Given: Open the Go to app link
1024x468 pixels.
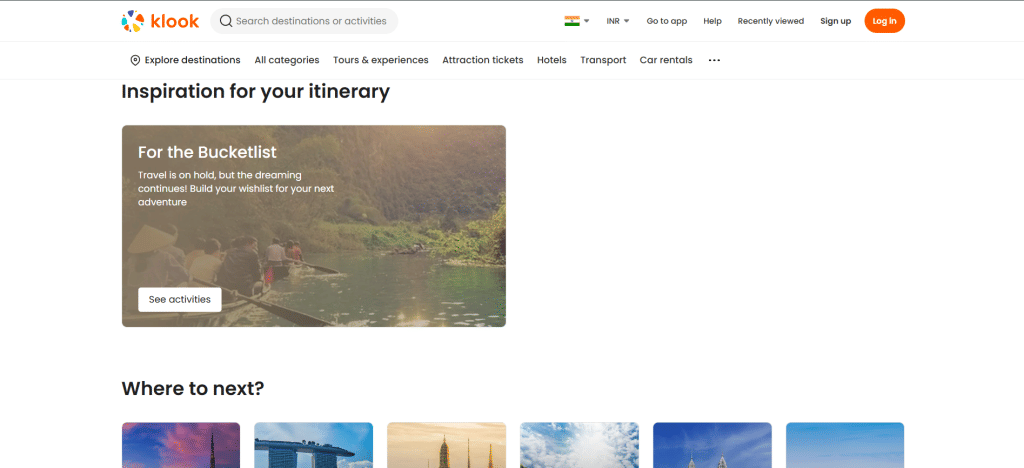Looking at the screenshot, I should click(x=666, y=21).
